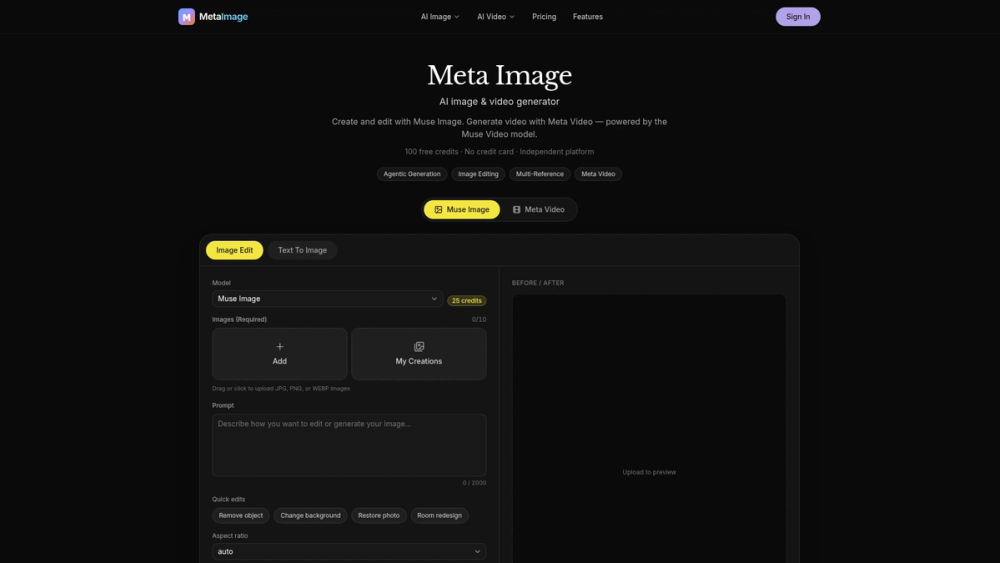Open the Features page
The width and height of the screenshot is (1000, 563).
click(587, 17)
